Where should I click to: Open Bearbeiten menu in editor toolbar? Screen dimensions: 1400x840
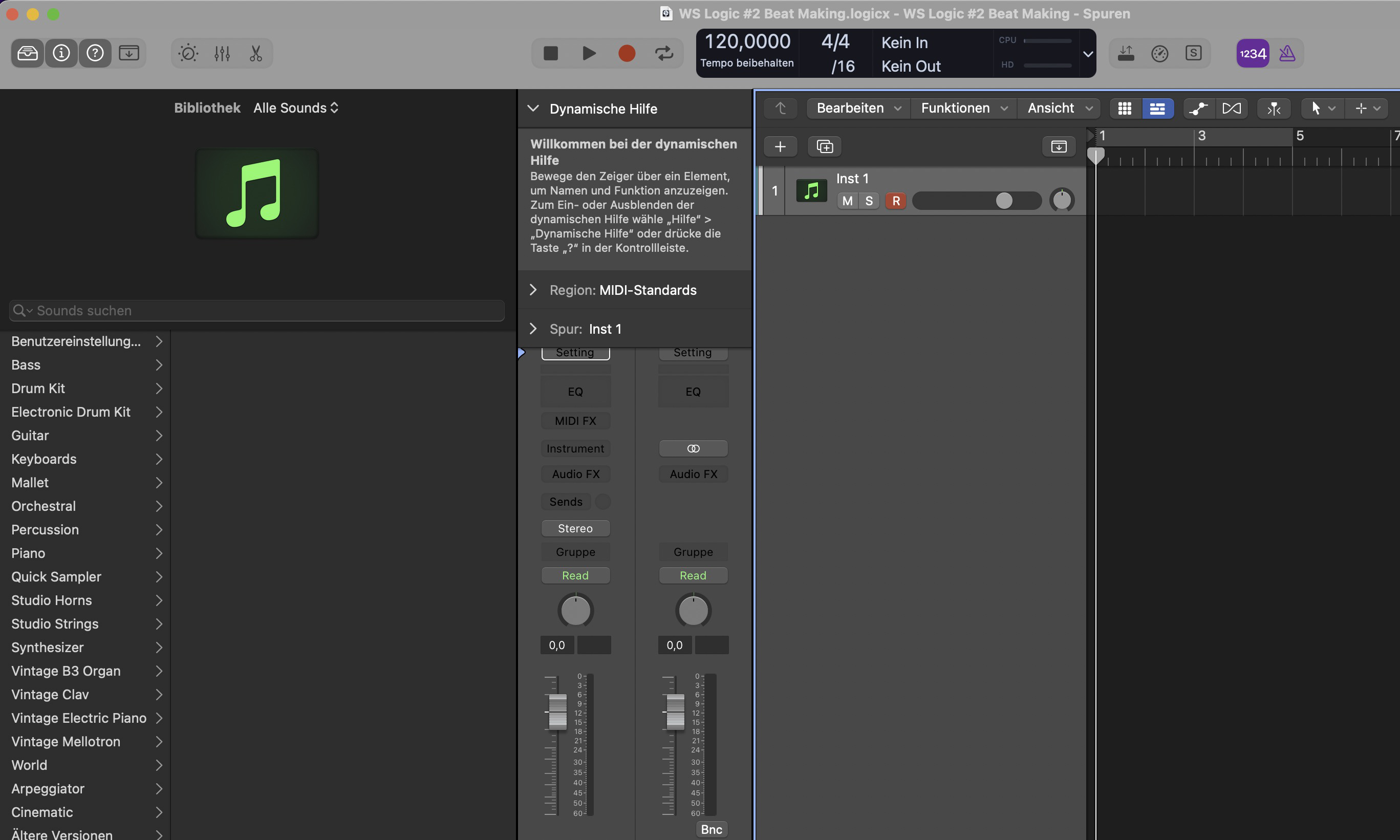(855, 108)
